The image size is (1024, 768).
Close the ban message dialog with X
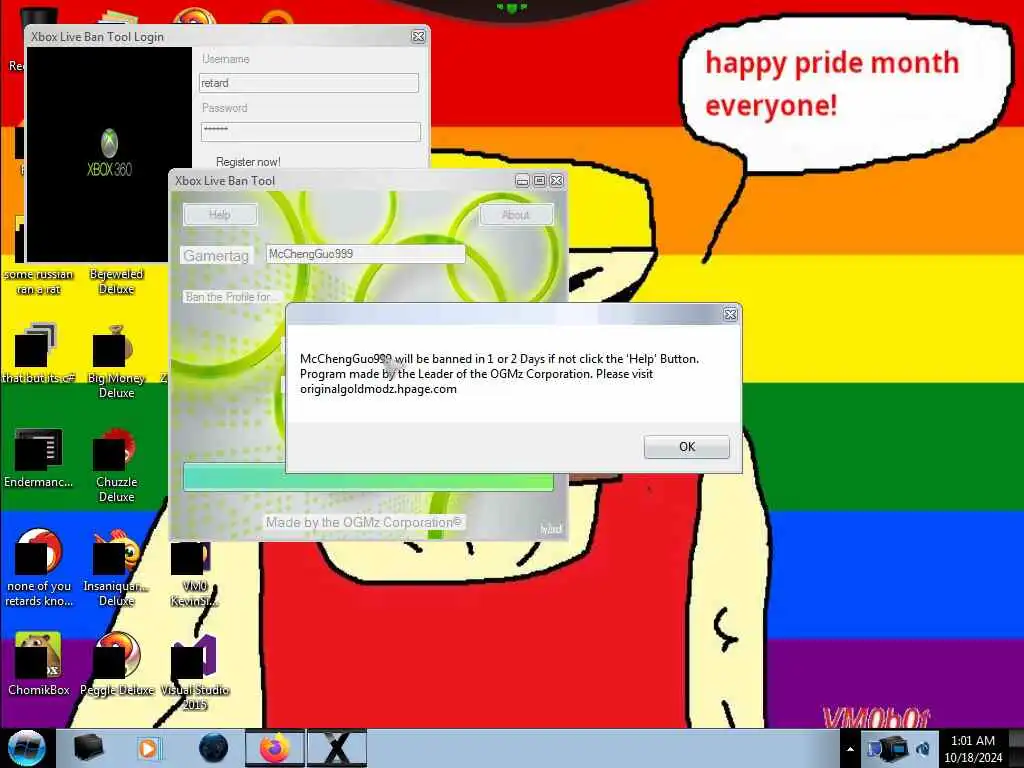pos(730,315)
